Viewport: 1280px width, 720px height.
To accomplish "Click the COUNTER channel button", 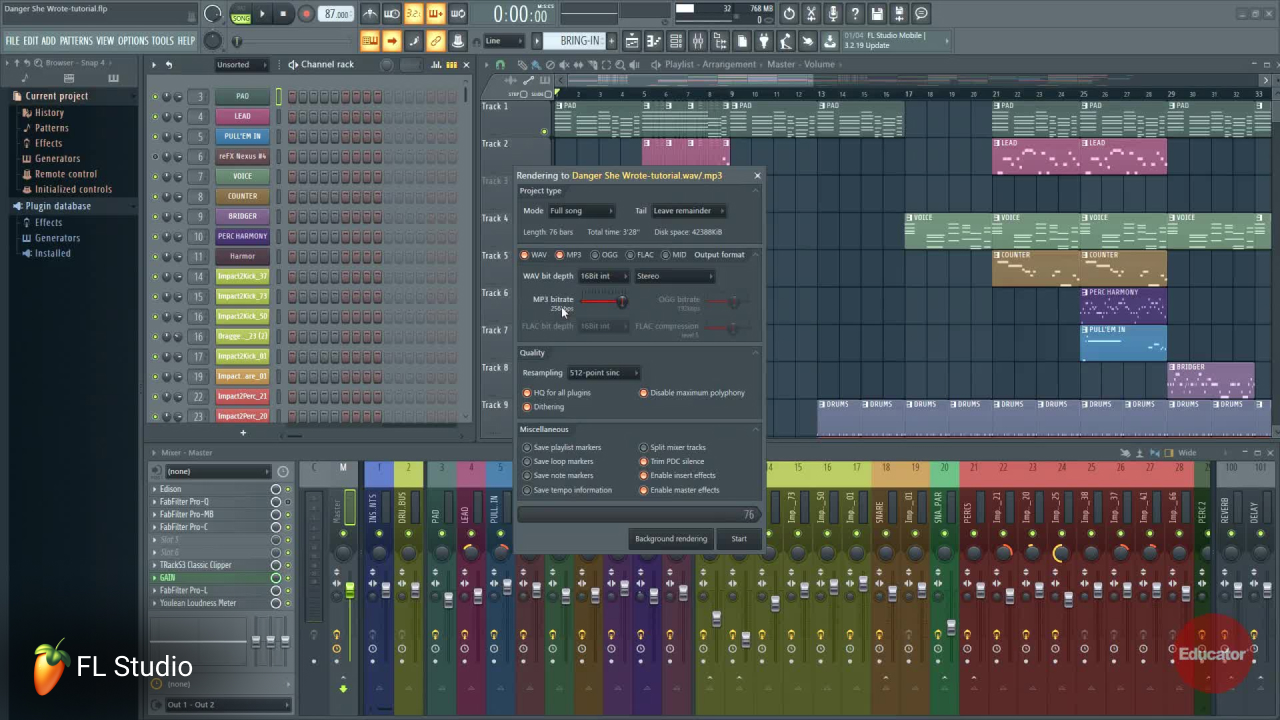I will tap(242, 196).
